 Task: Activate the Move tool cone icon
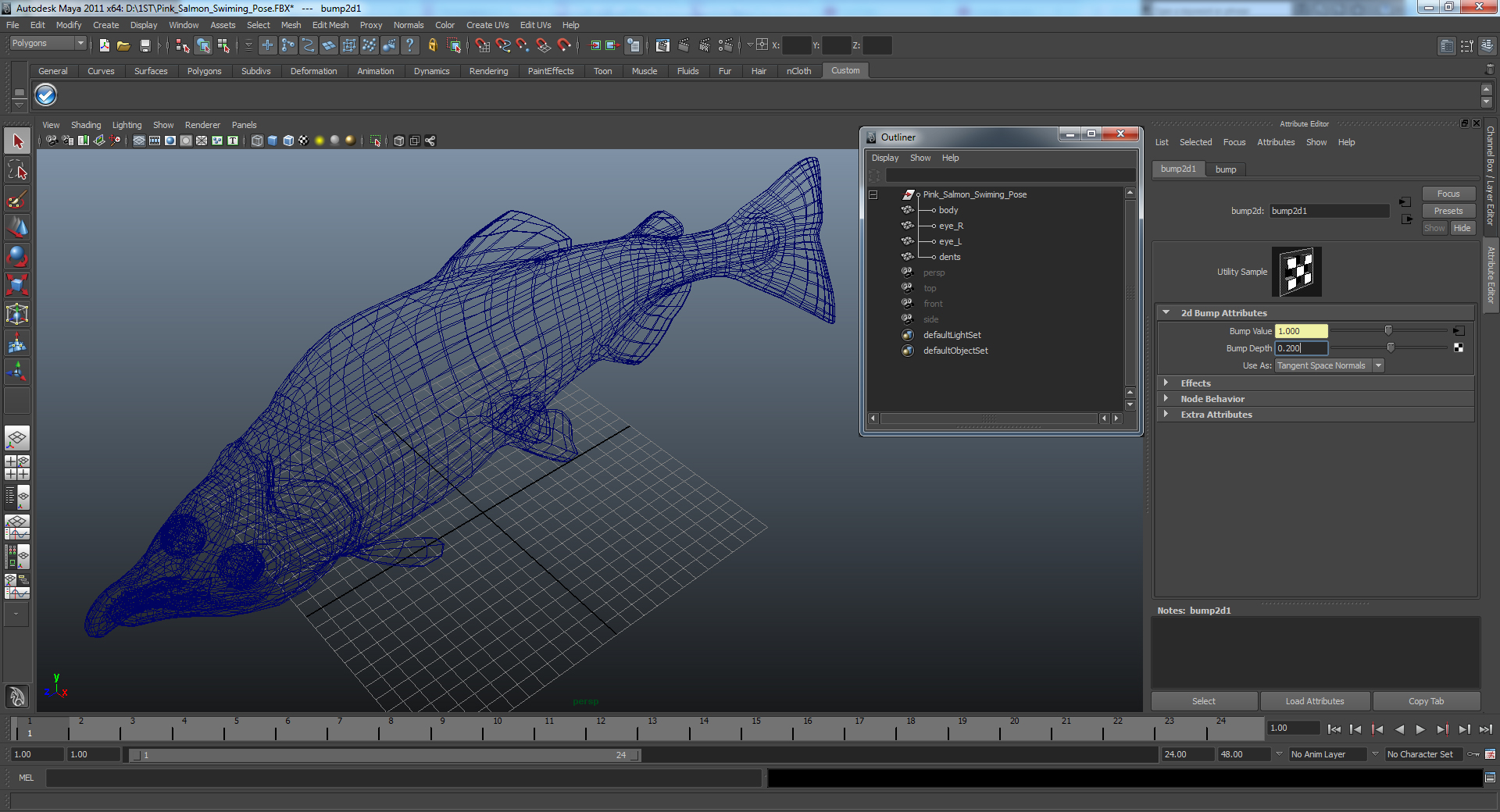tap(17, 227)
